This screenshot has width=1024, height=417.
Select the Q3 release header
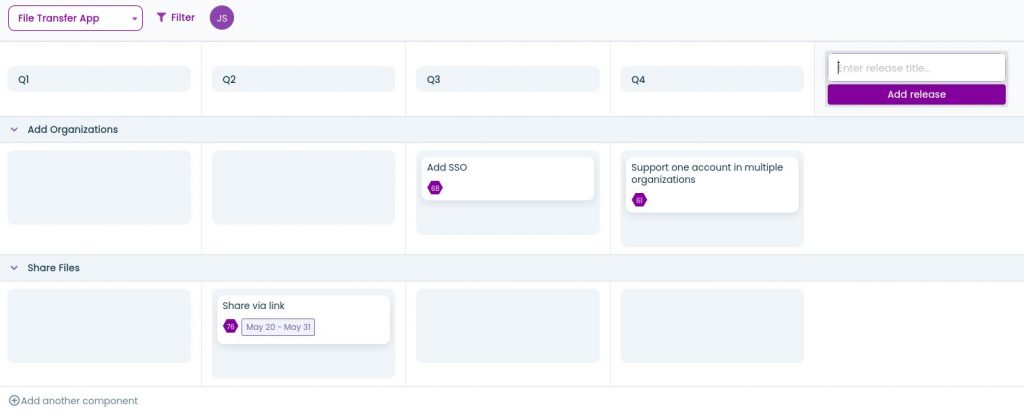(507, 80)
